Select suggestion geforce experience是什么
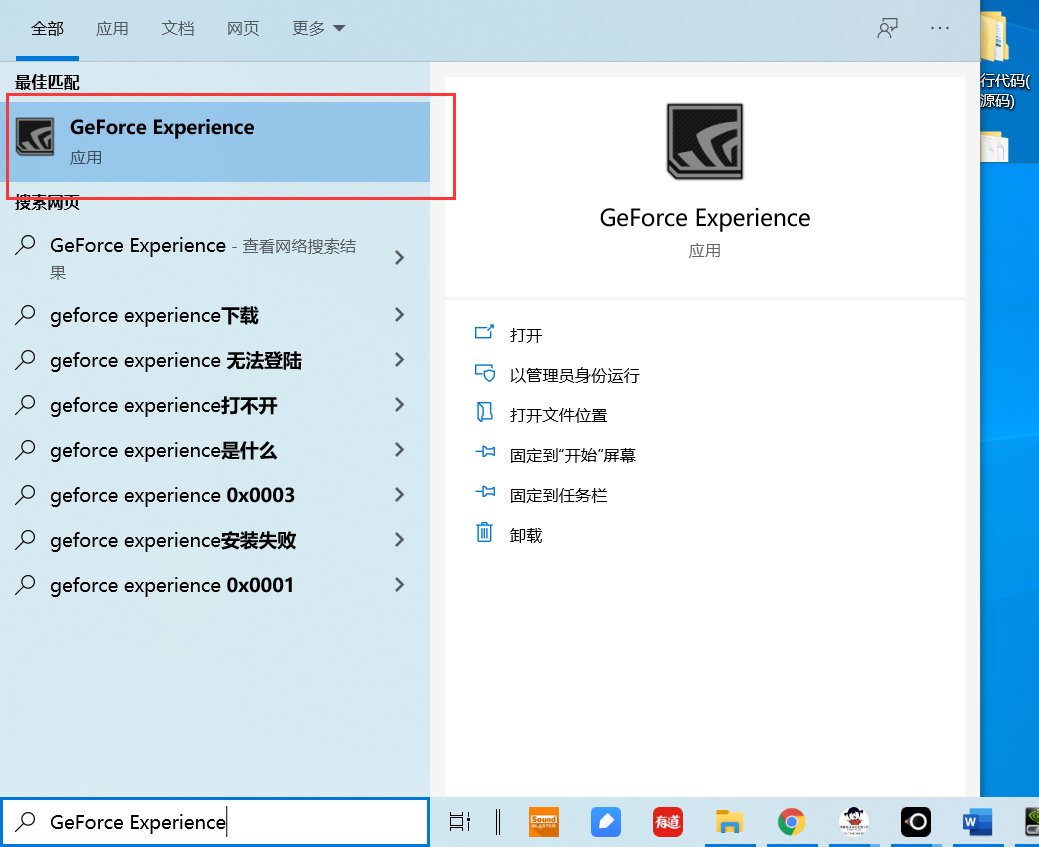The image size is (1039, 847). (x=164, y=451)
